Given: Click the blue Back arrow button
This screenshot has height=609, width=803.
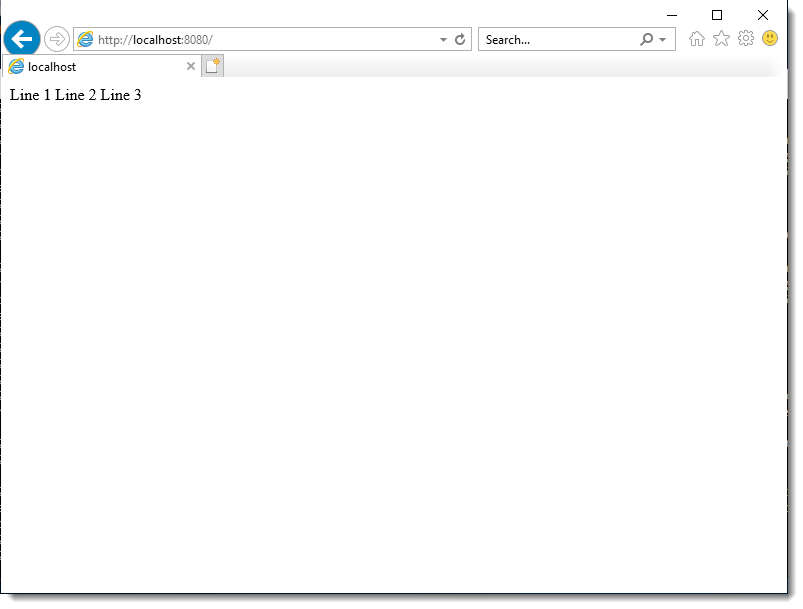Looking at the screenshot, I should (x=22, y=39).
